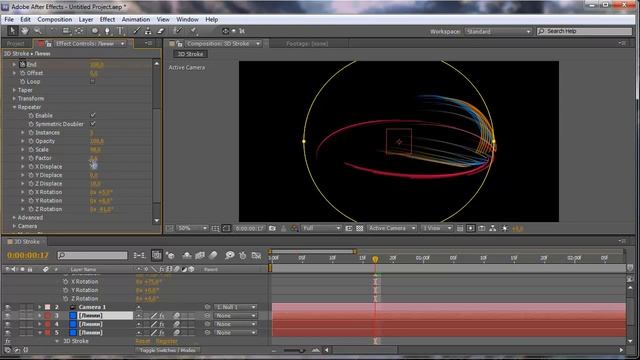Open the Layer menu
The width and height of the screenshot is (640, 360).
(86, 19)
